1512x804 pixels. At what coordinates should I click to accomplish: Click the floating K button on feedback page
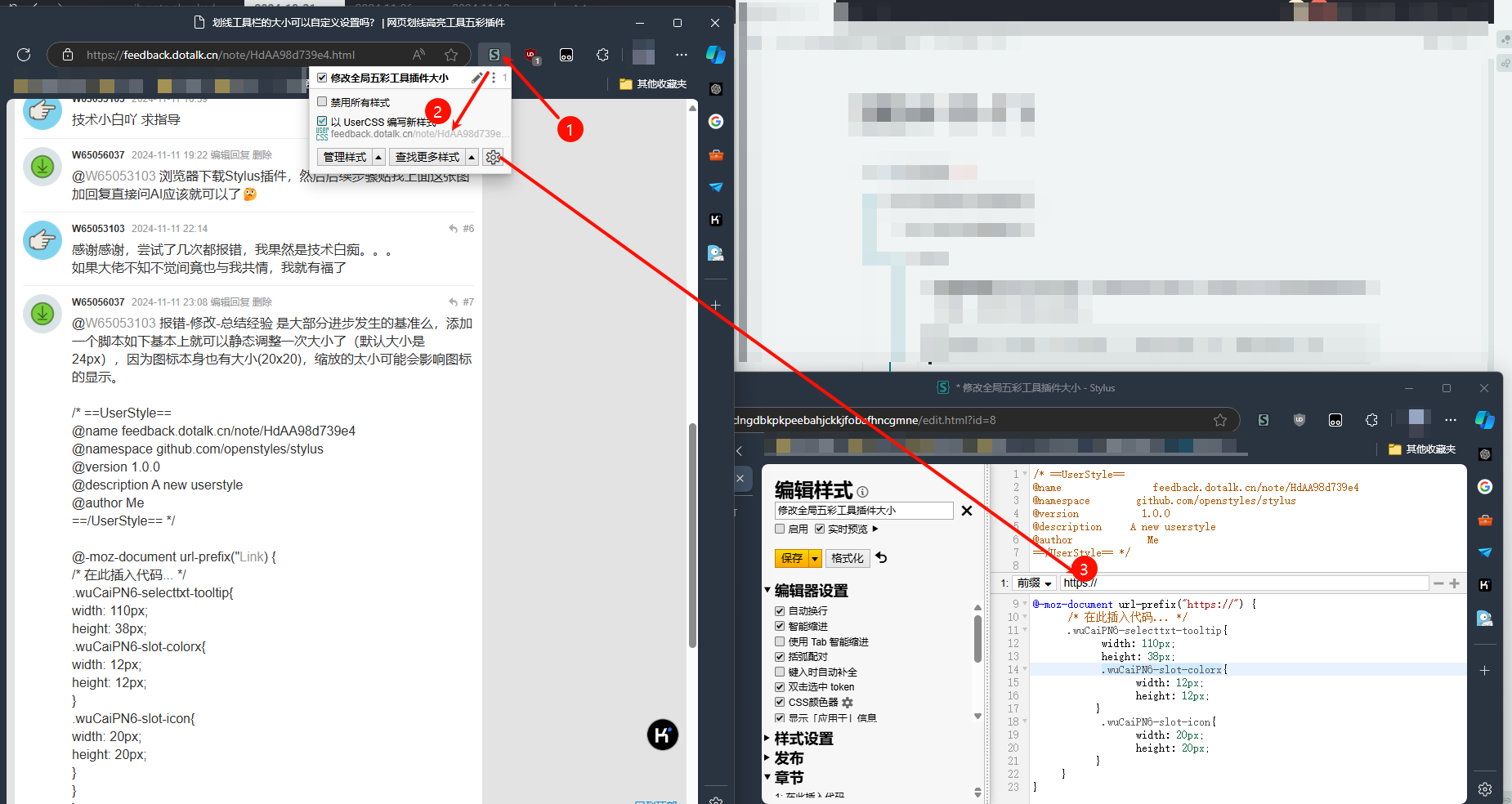point(663,735)
